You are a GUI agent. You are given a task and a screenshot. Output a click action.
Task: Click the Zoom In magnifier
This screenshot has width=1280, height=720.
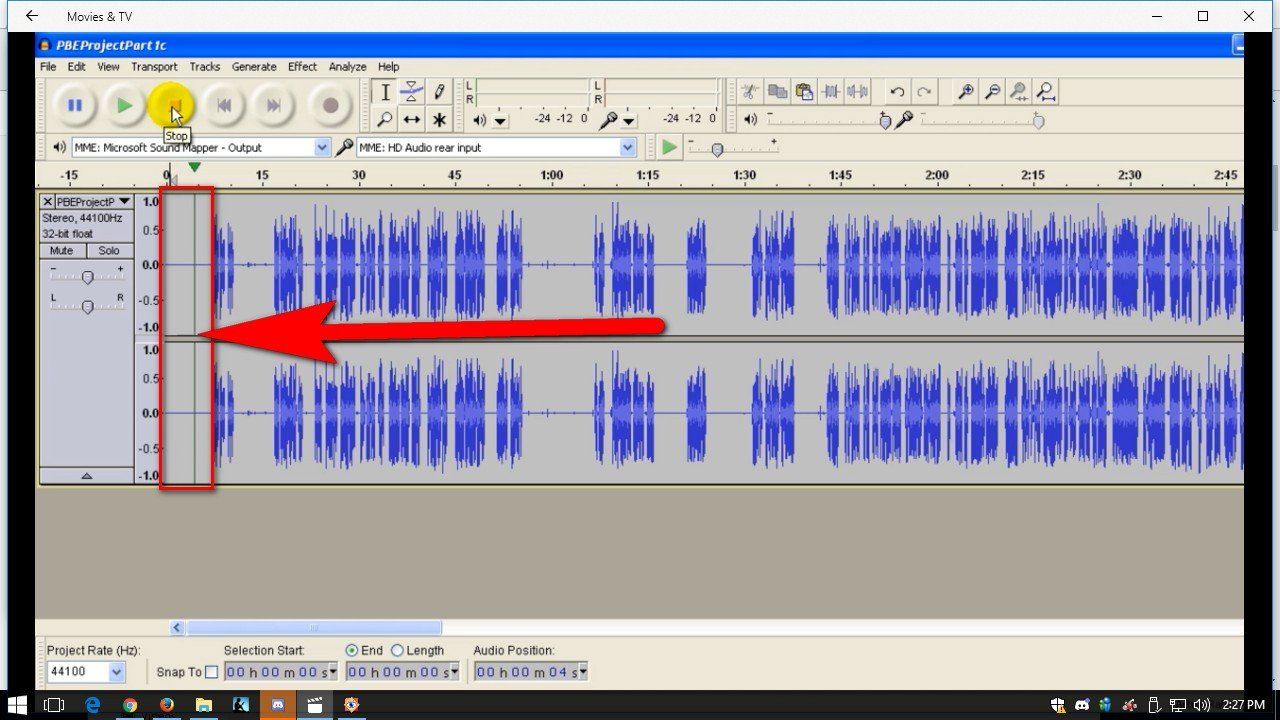[966, 92]
